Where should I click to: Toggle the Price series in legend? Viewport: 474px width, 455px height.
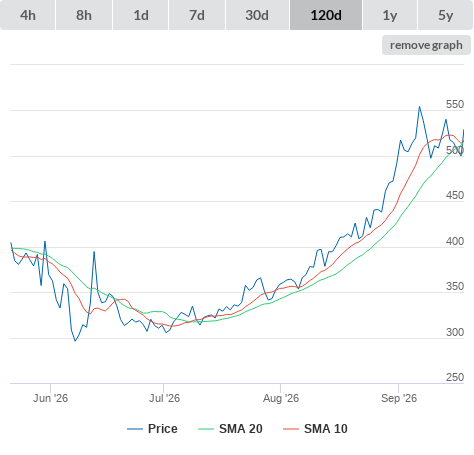point(152,429)
